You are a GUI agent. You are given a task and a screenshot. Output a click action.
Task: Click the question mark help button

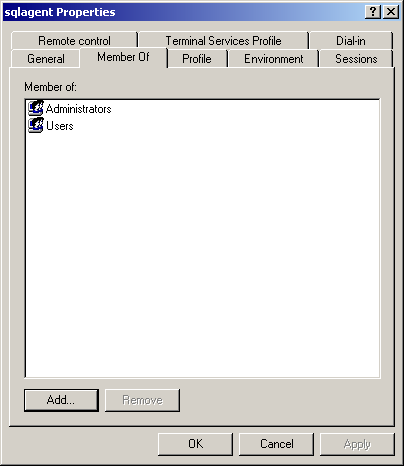373,12
